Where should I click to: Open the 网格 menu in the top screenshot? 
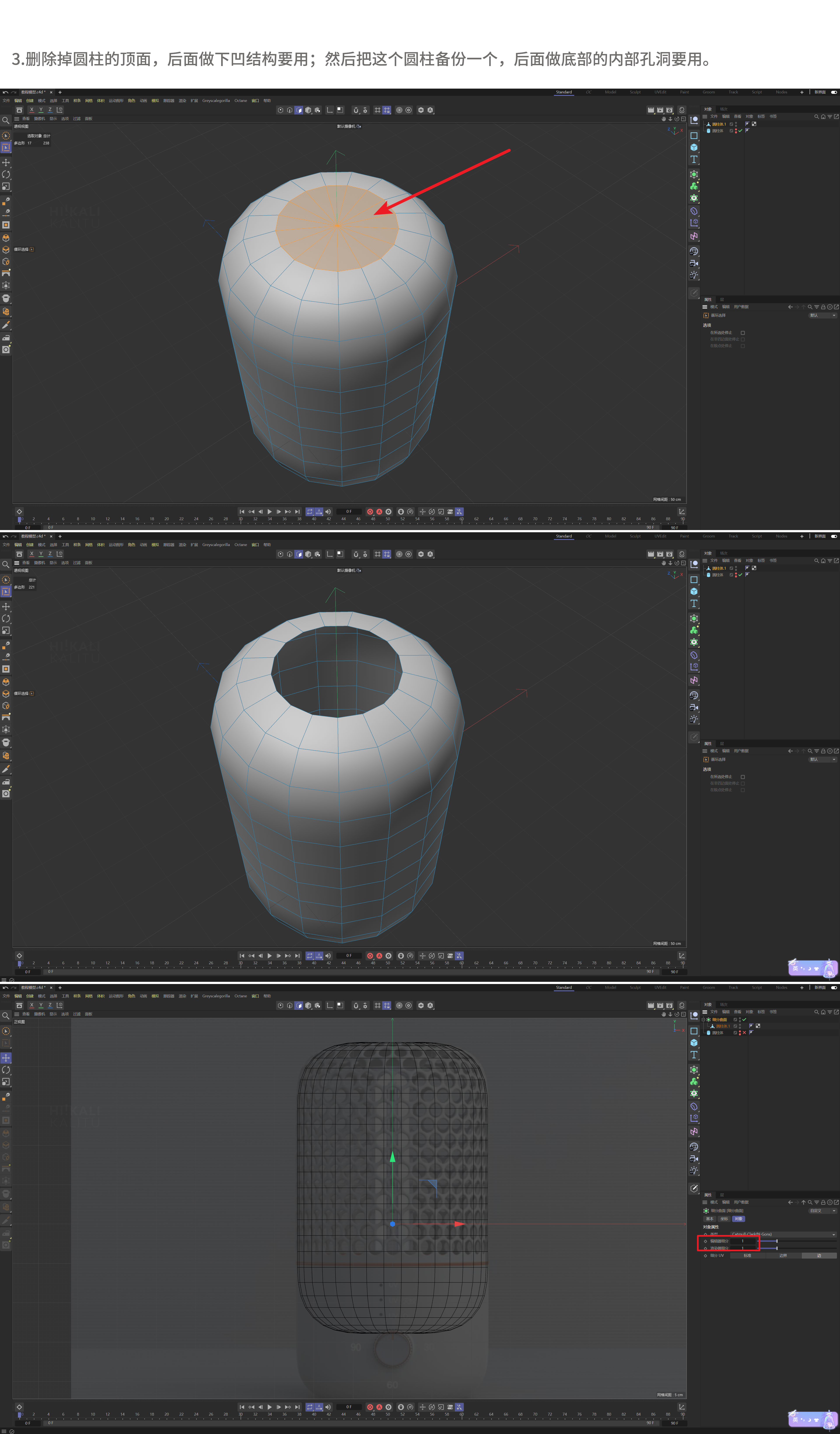(x=89, y=101)
